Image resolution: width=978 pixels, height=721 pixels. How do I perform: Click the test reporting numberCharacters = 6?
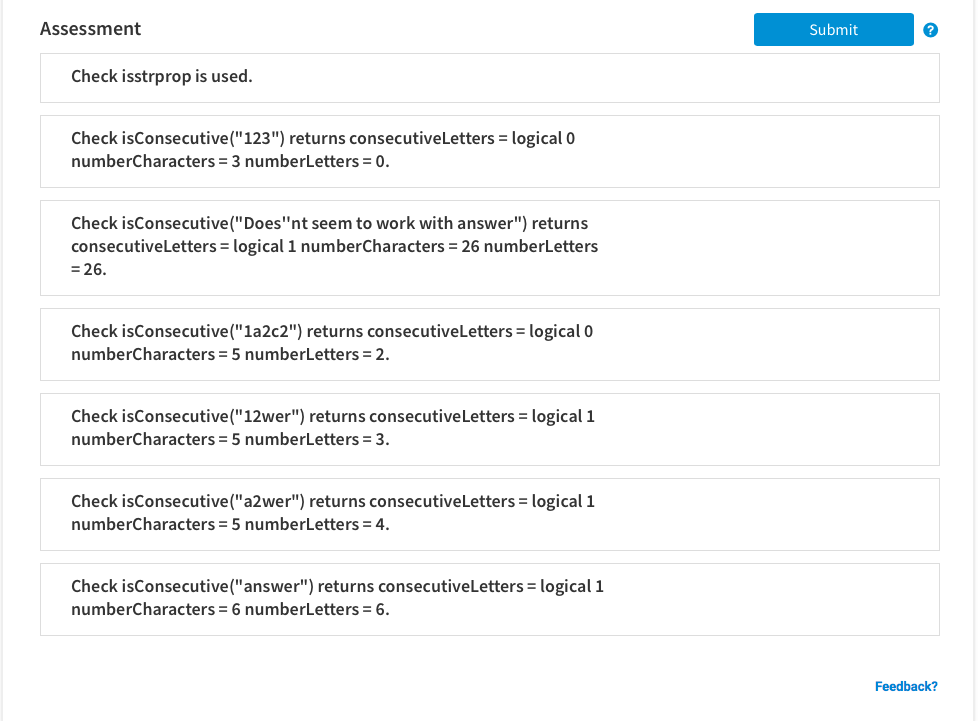click(x=489, y=598)
